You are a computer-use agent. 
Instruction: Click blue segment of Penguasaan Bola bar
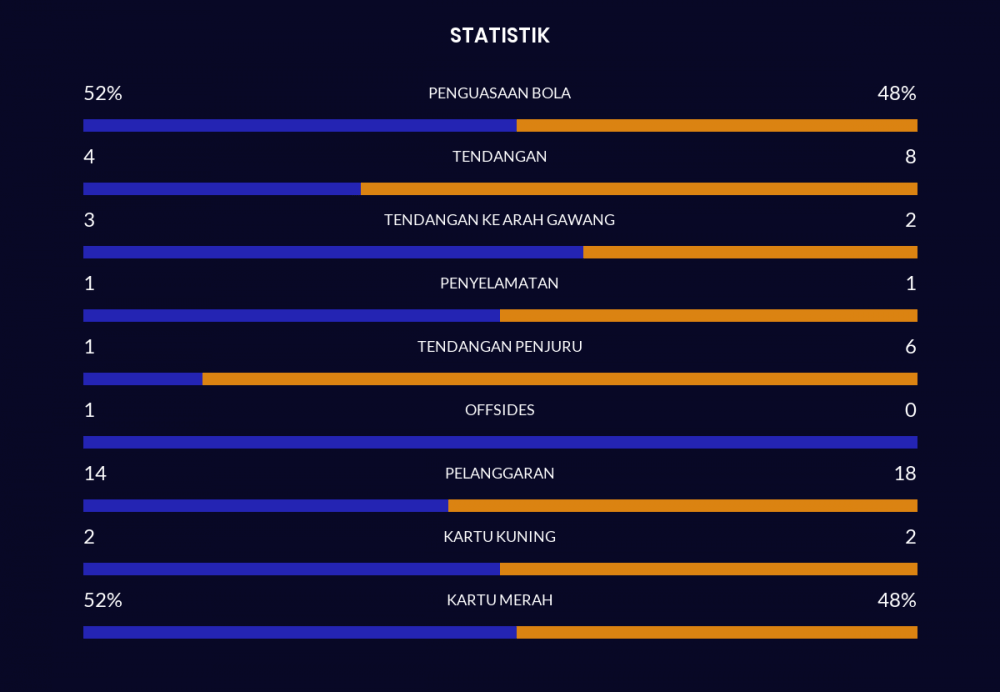point(300,126)
